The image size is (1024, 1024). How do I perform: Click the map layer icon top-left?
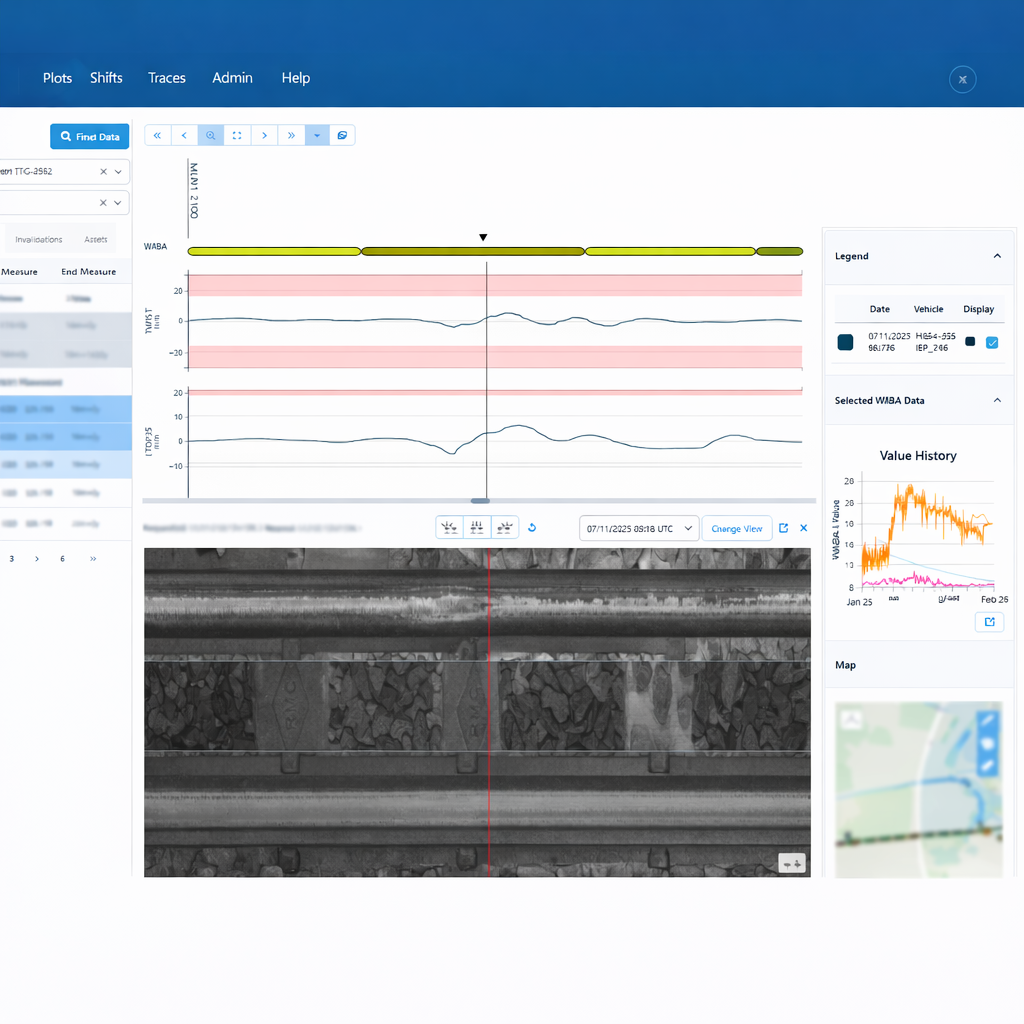pyautogui.click(x=850, y=719)
